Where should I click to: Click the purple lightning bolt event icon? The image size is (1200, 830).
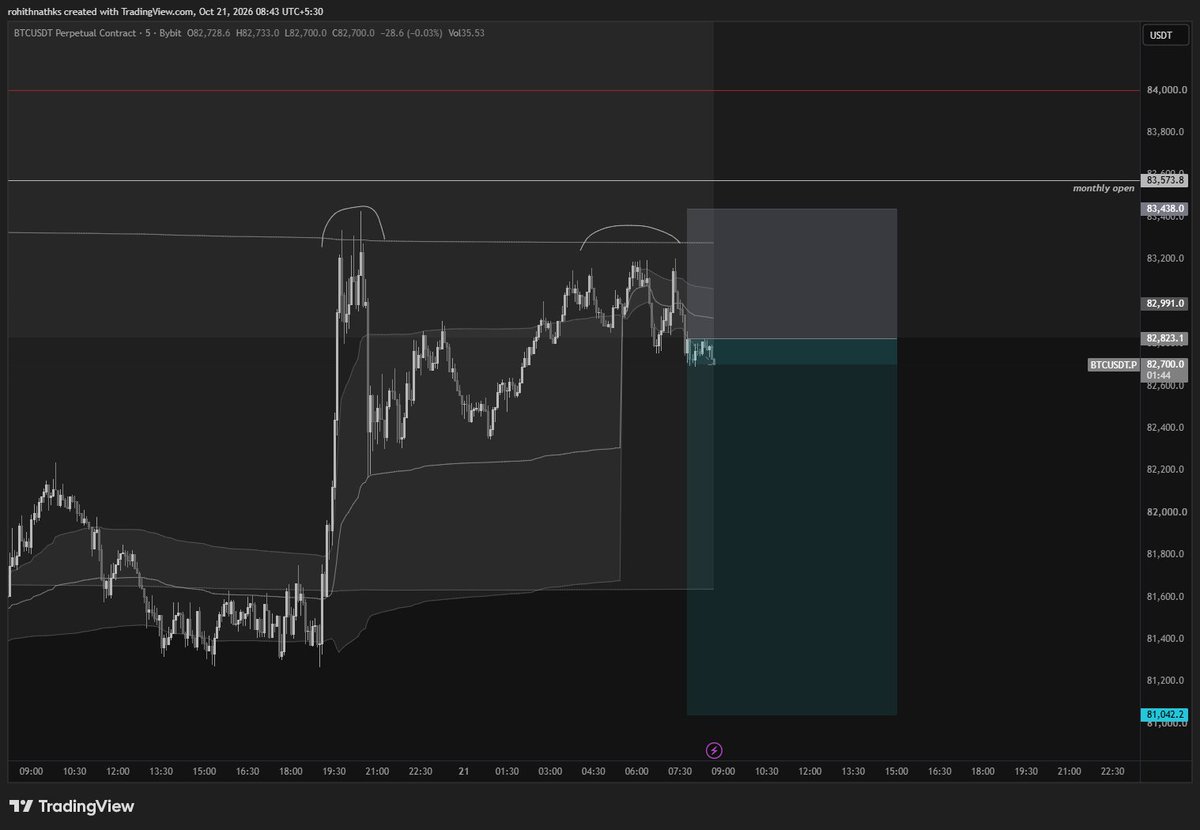715,750
